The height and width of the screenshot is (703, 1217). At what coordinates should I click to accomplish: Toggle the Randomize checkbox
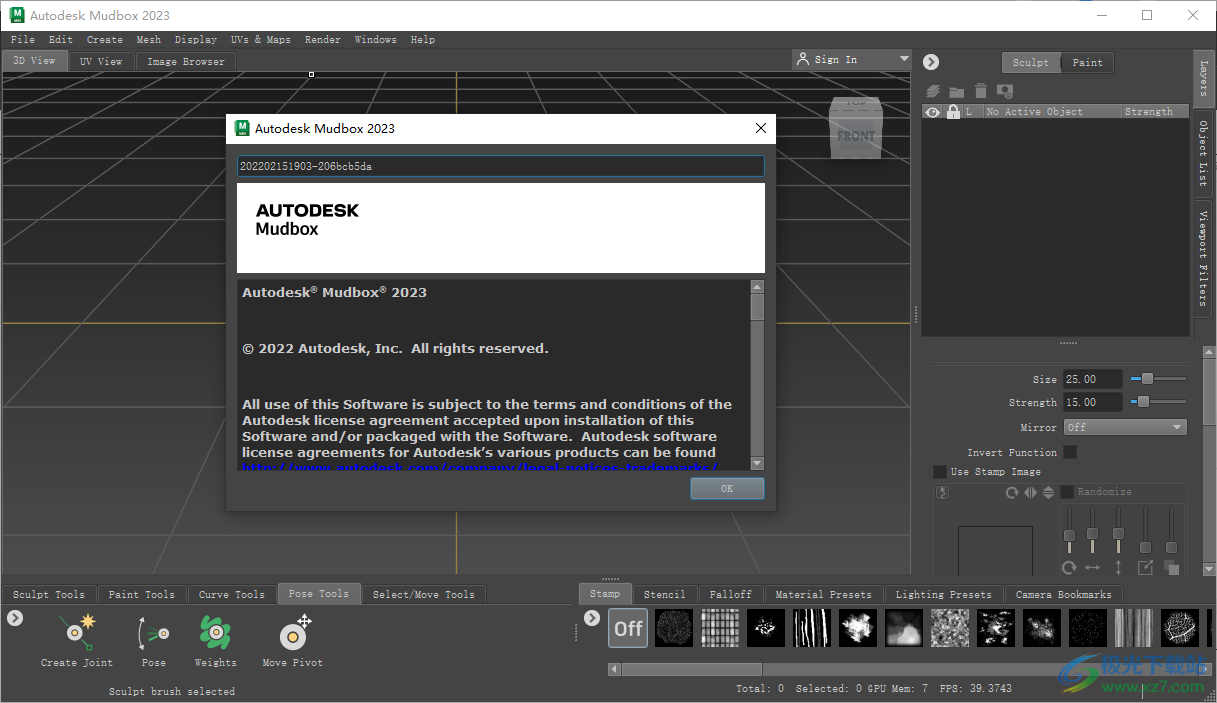tap(1067, 491)
